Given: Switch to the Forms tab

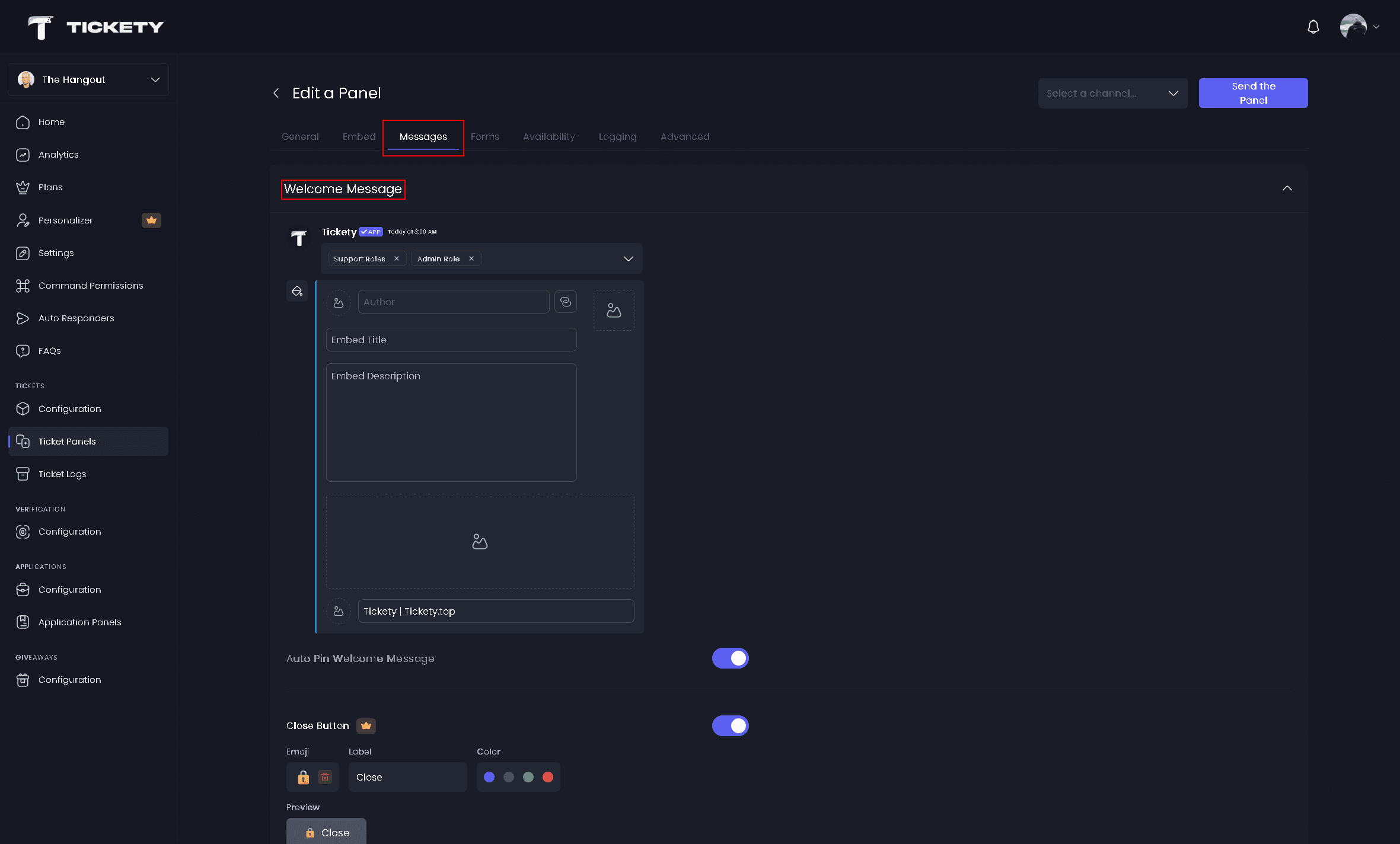Looking at the screenshot, I should click(x=484, y=136).
